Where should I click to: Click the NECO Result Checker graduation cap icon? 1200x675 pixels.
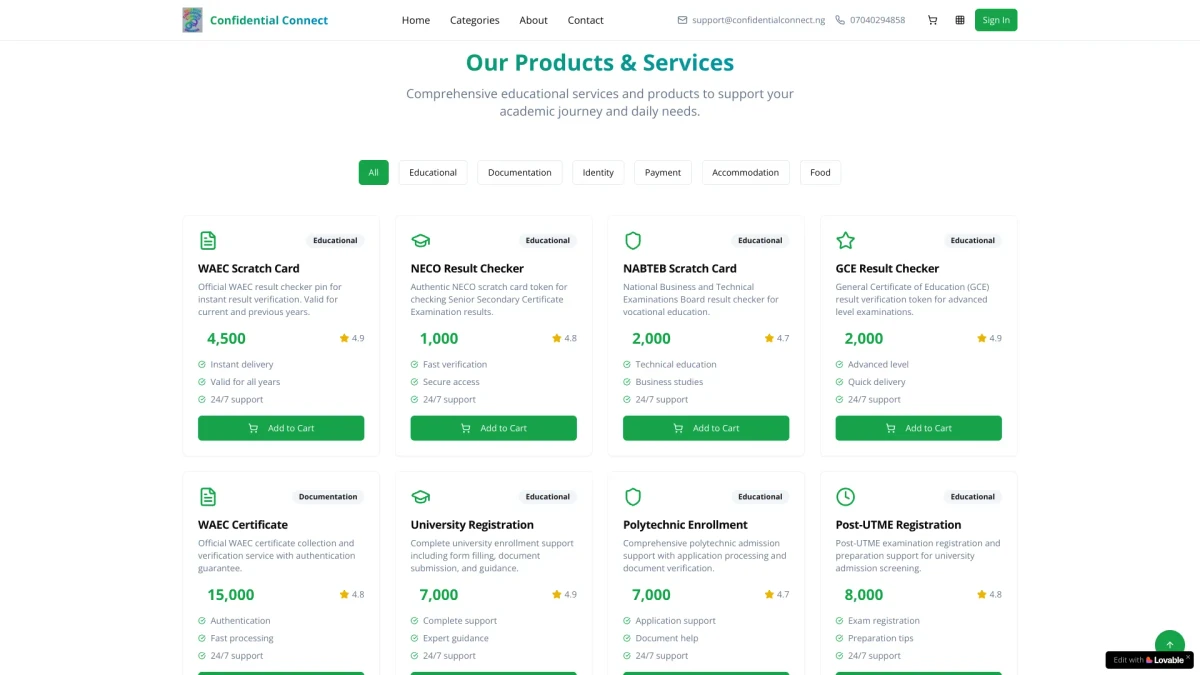[x=420, y=241]
